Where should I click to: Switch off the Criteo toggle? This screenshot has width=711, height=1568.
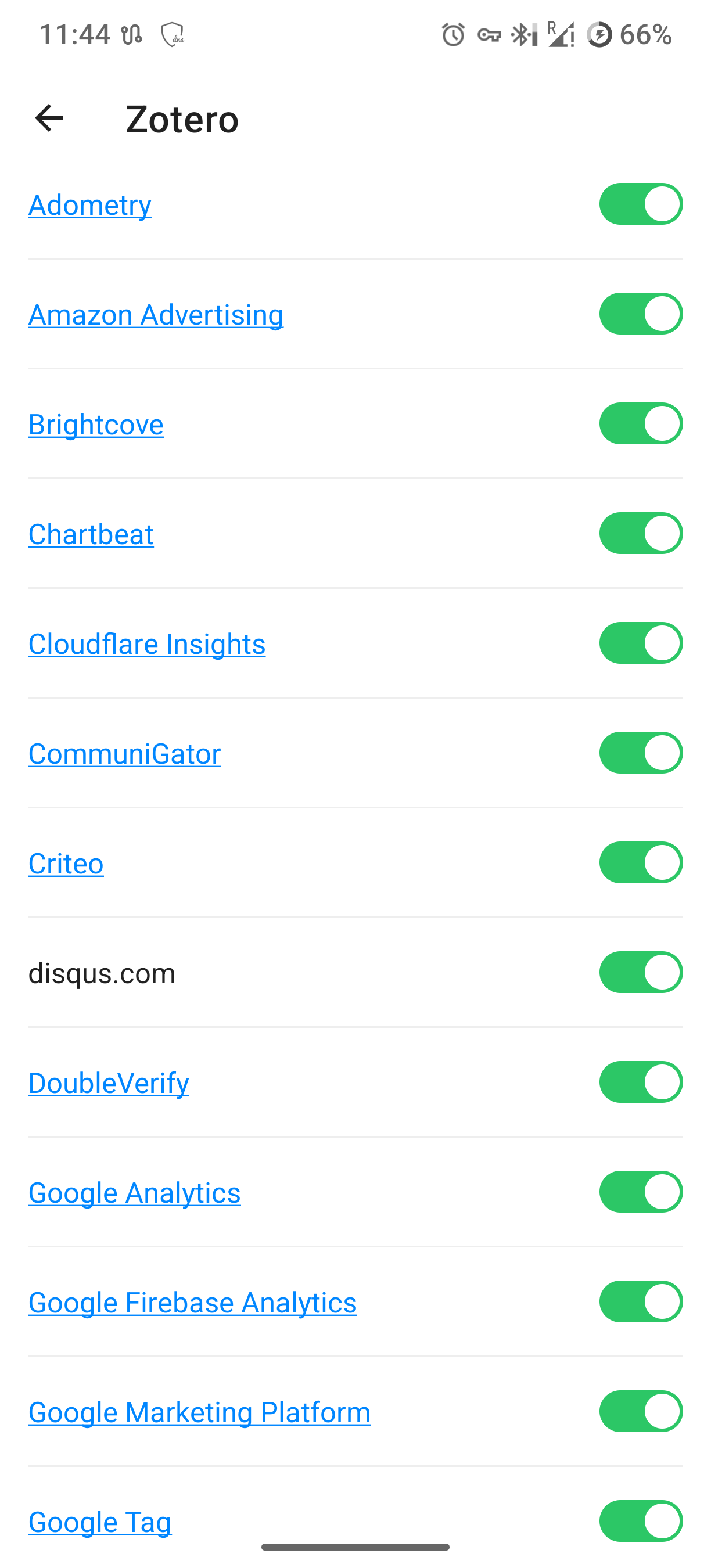click(x=640, y=862)
